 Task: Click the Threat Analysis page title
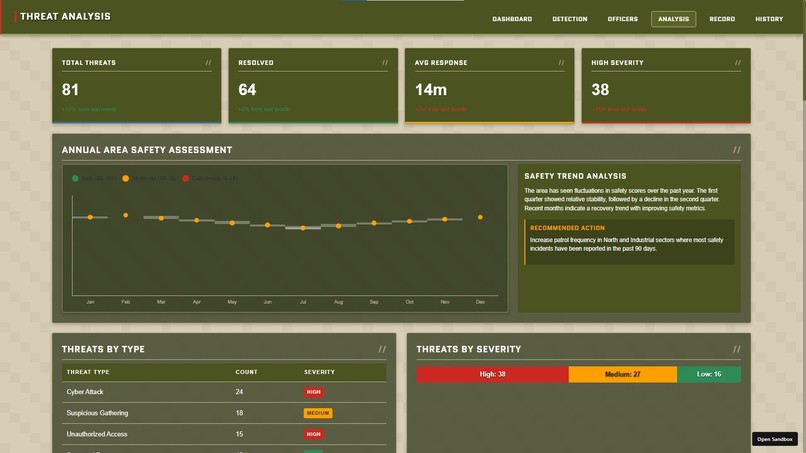[65, 16]
